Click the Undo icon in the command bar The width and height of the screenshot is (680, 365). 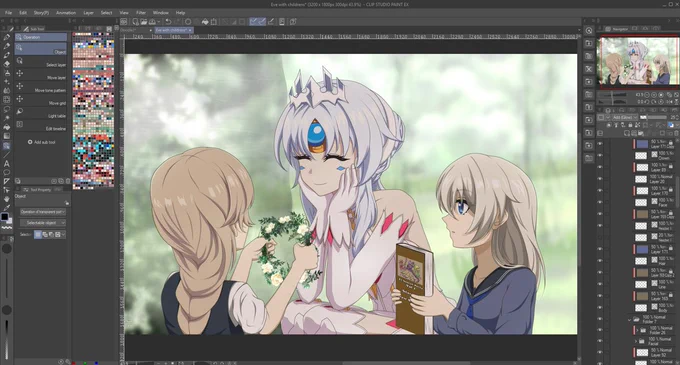[x=168, y=22]
